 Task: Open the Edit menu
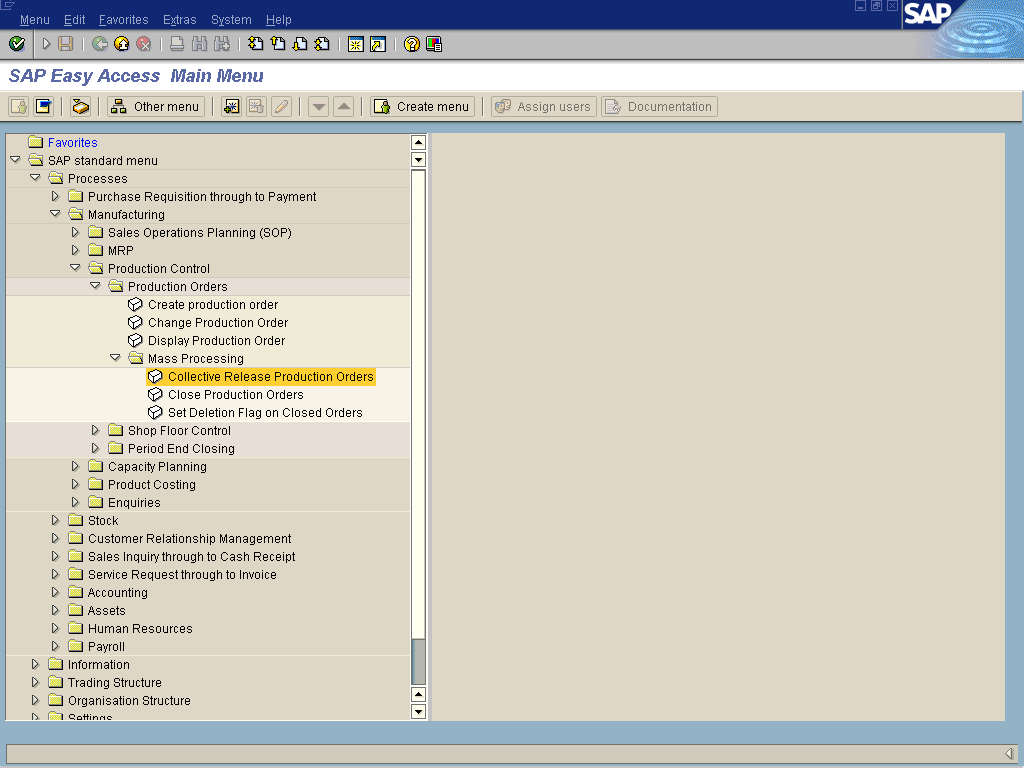pyautogui.click(x=74, y=20)
